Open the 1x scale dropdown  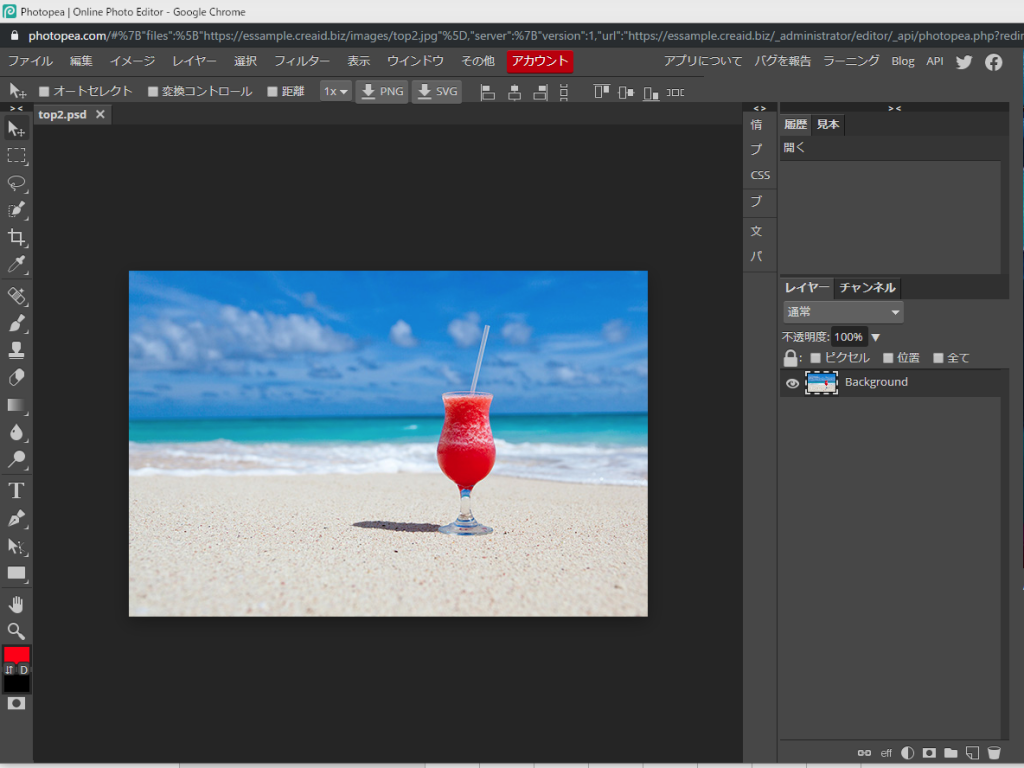(x=335, y=91)
